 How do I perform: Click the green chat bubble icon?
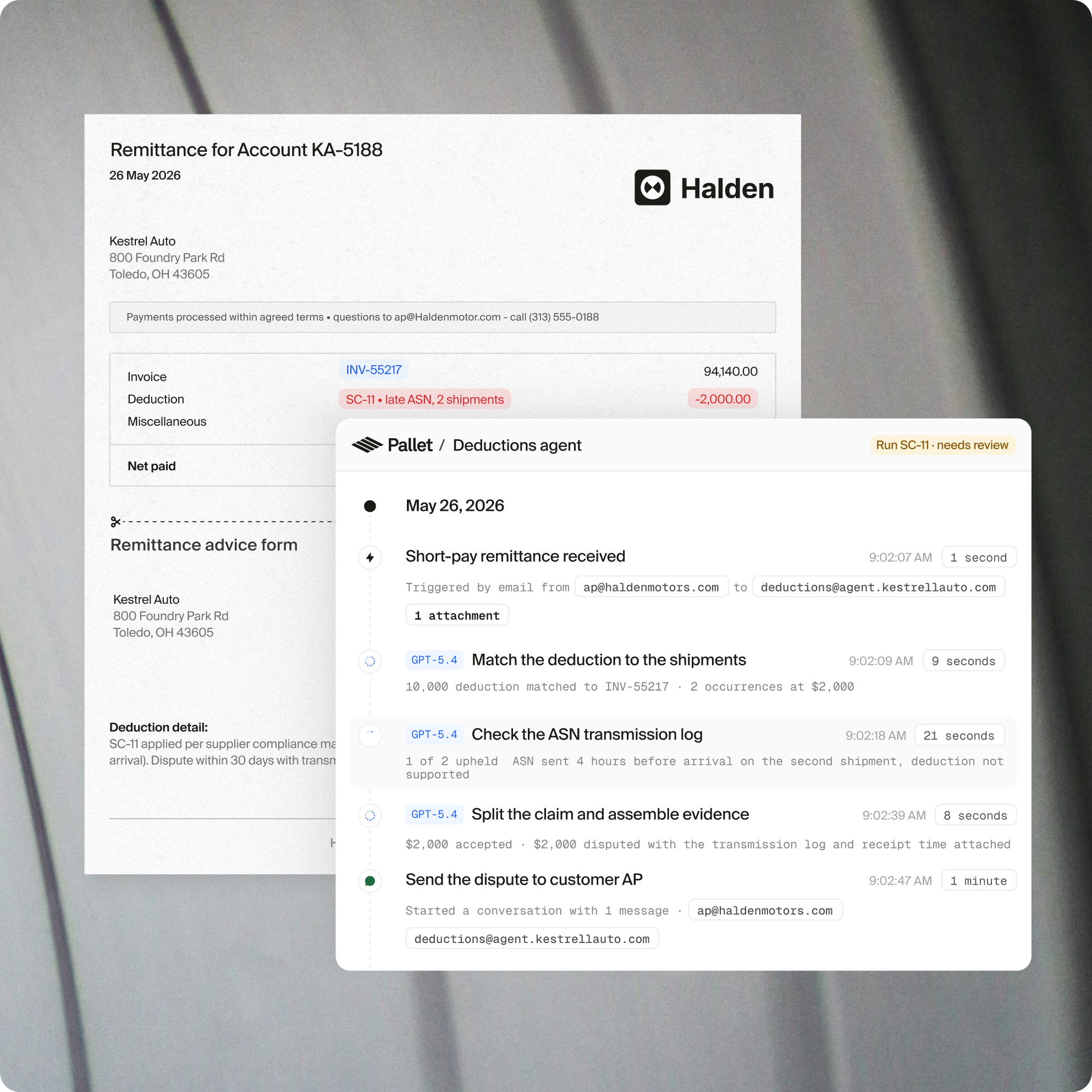(x=370, y=881)
